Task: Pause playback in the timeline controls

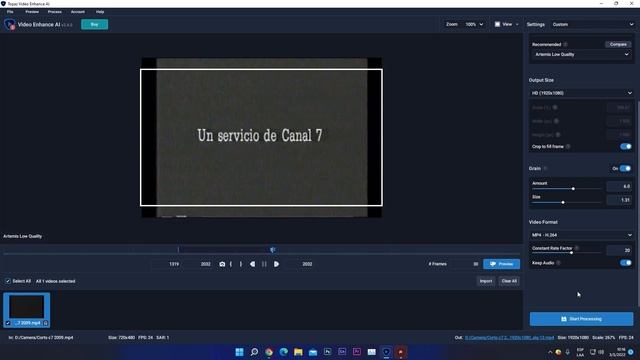Action: (264, 264)
